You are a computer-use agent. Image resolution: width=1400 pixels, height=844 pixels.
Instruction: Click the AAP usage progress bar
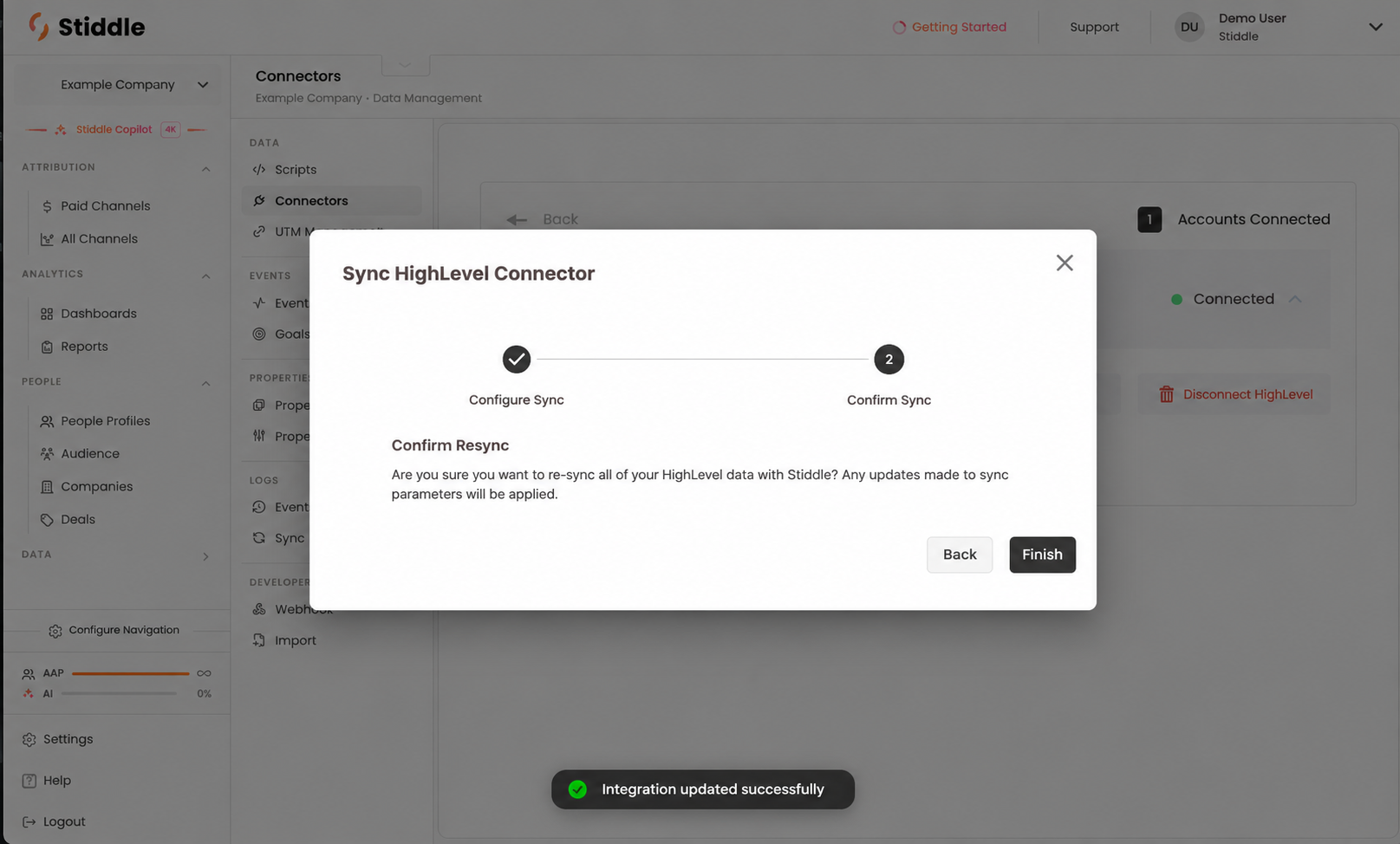click(130, 673)
